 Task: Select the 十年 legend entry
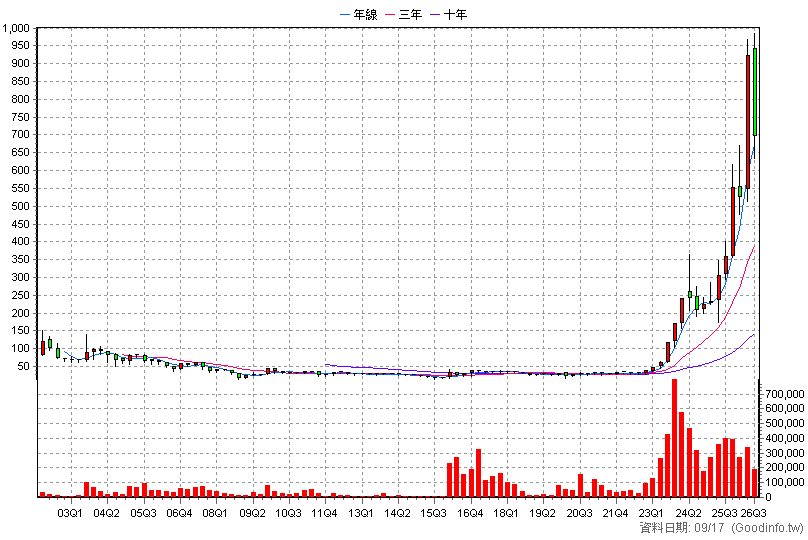point(449,15)
